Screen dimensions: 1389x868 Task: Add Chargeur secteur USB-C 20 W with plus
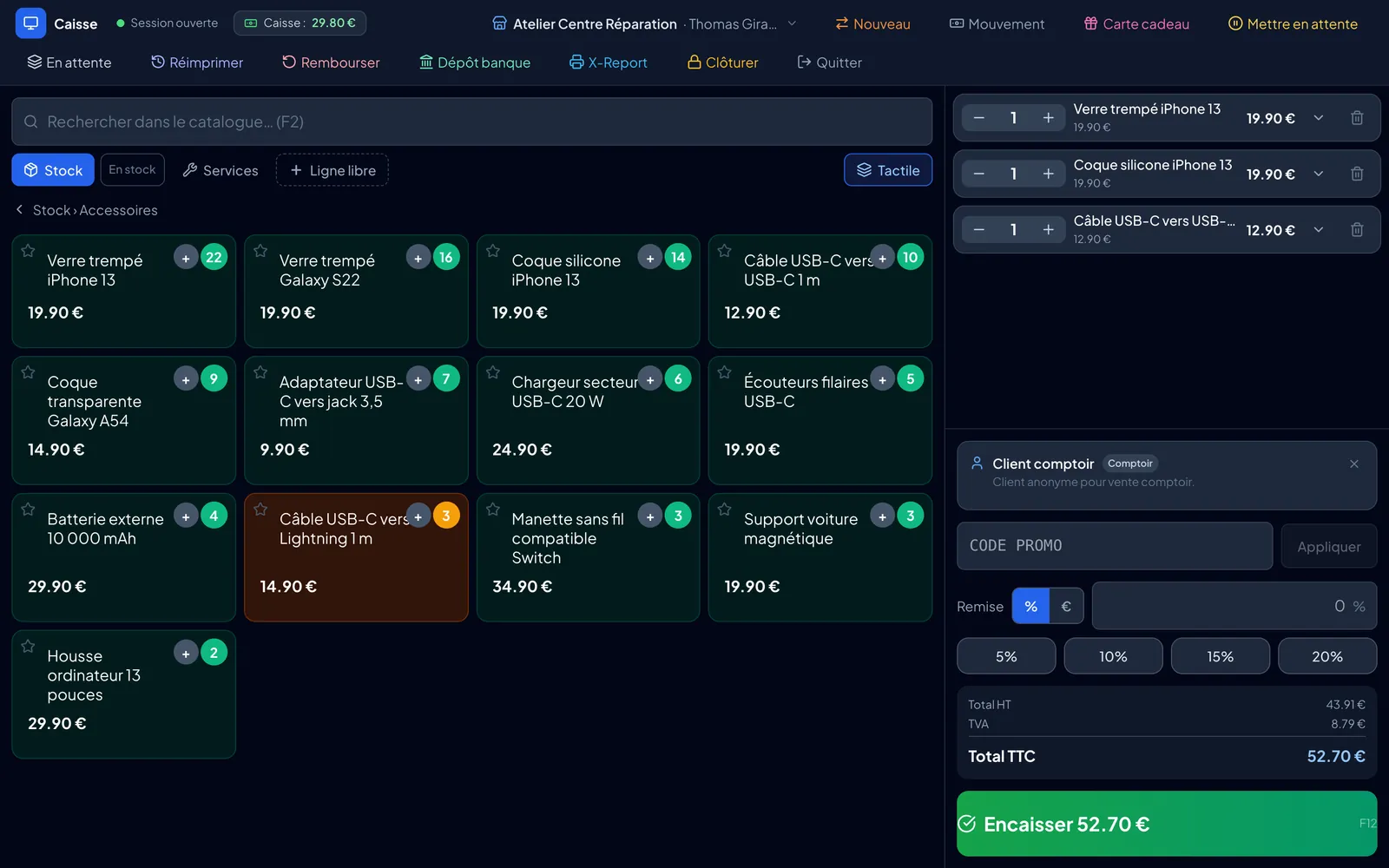coord(650,379)
